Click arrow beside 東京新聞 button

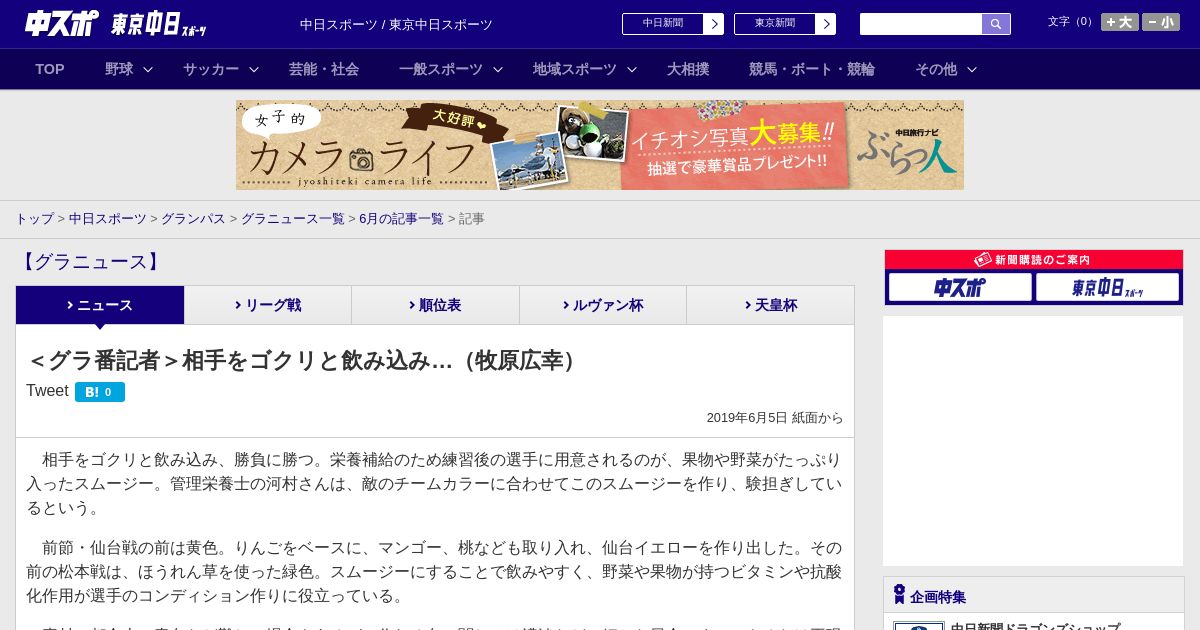pyautogui.click(x=826, y=24)
